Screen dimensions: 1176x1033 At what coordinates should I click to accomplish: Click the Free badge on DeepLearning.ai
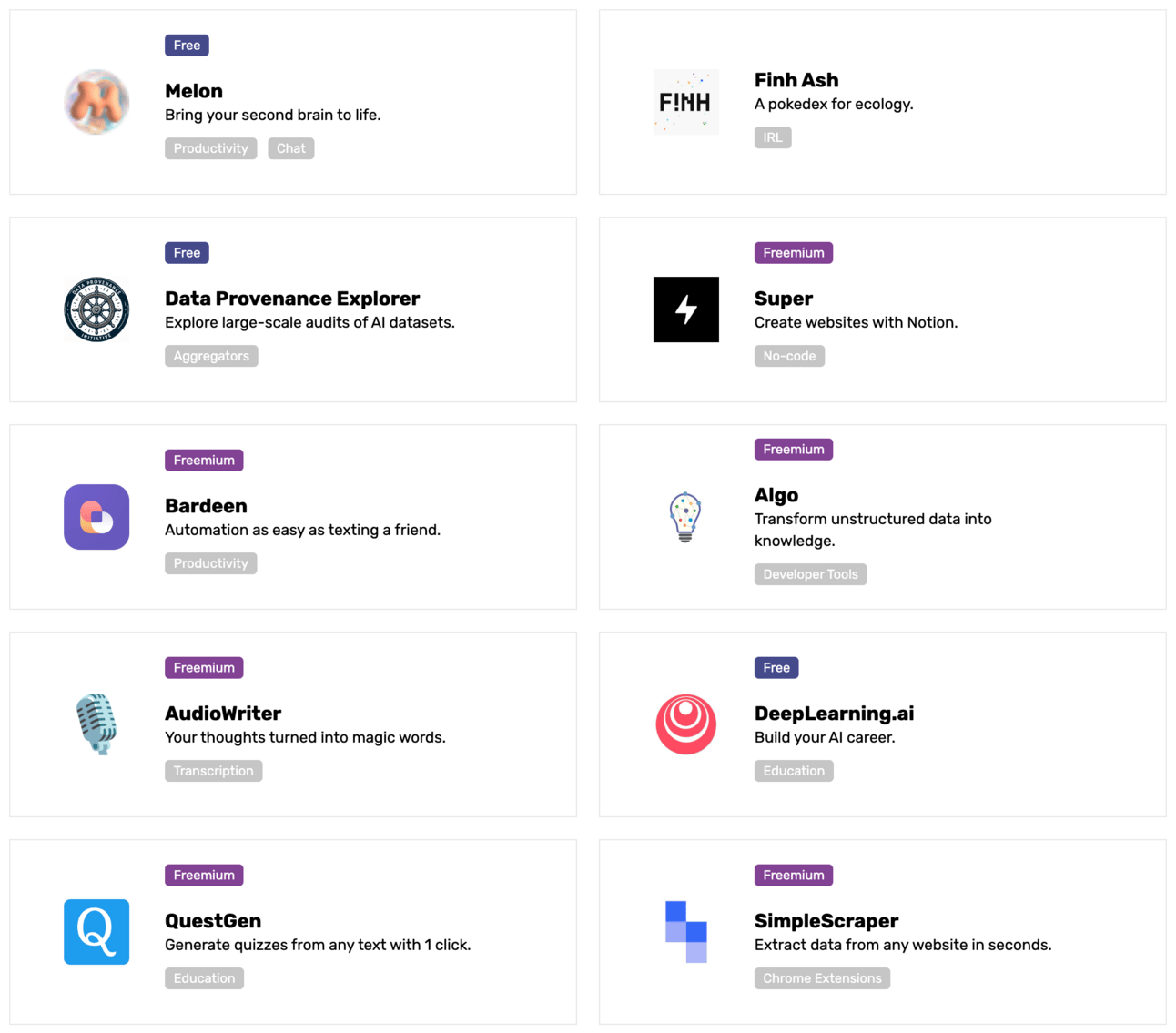coord(776,668)
